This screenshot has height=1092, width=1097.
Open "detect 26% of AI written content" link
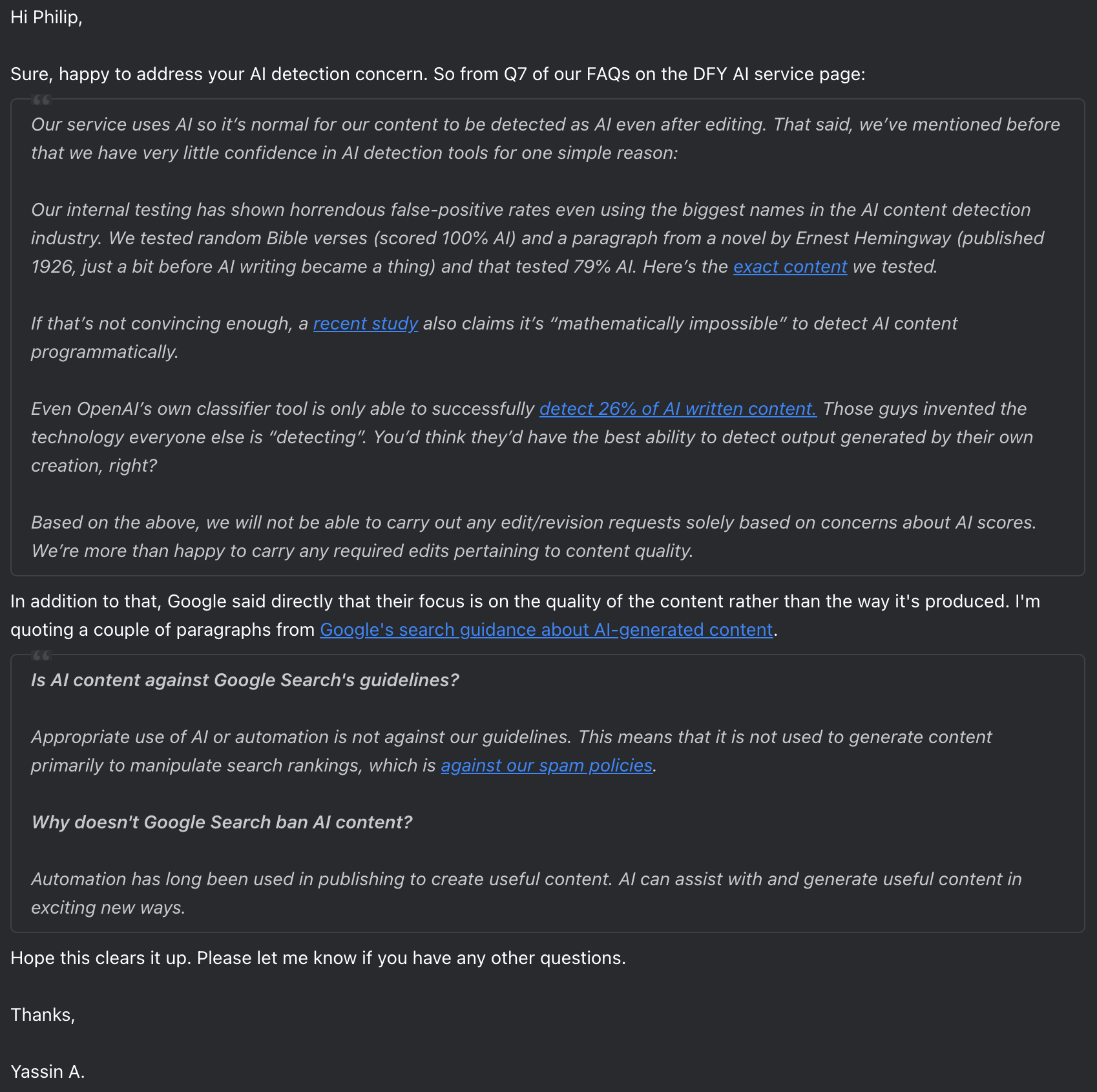click(678, 409)
